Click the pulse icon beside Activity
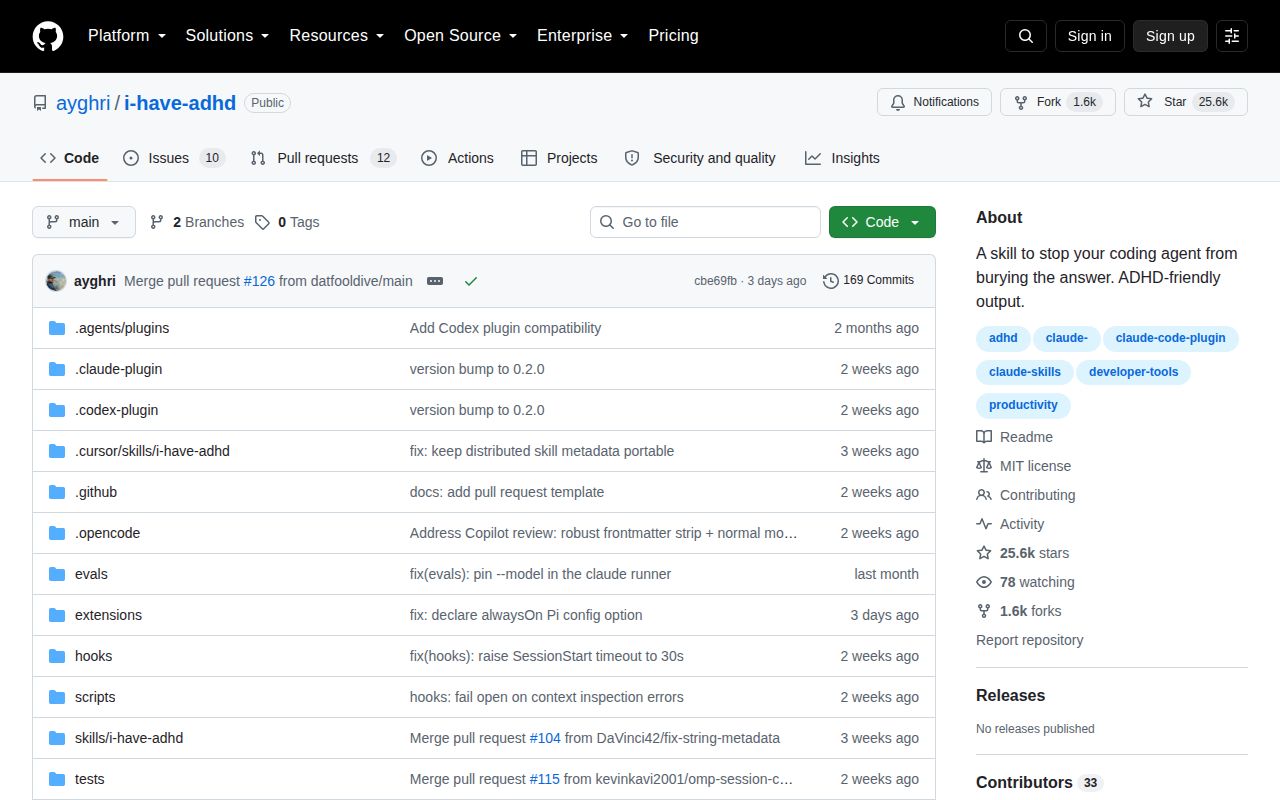Image resolution: width=1280 pixels, height=800 pixels. (984, 524)
